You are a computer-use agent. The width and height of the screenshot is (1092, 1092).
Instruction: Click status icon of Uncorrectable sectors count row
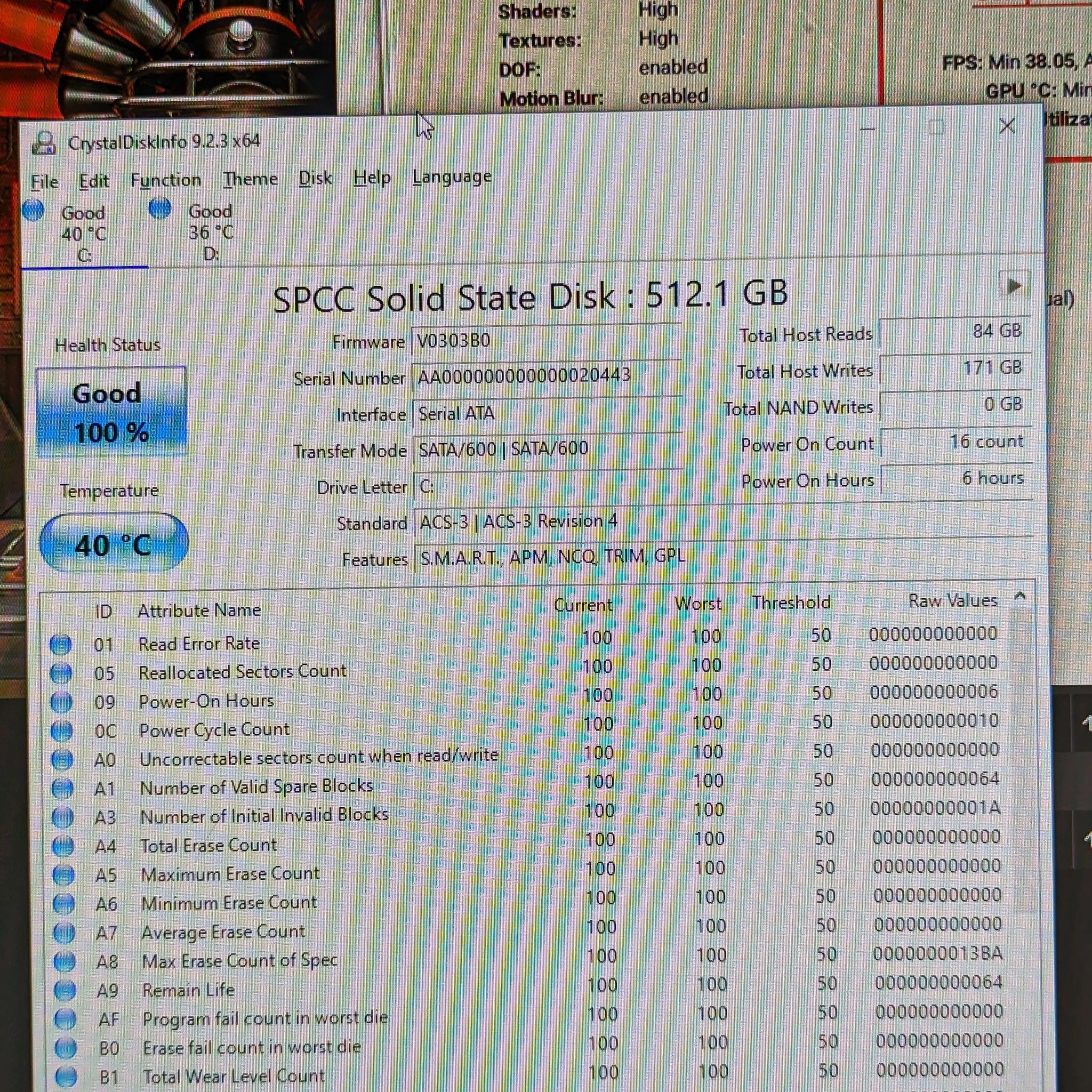coord(62,760)
